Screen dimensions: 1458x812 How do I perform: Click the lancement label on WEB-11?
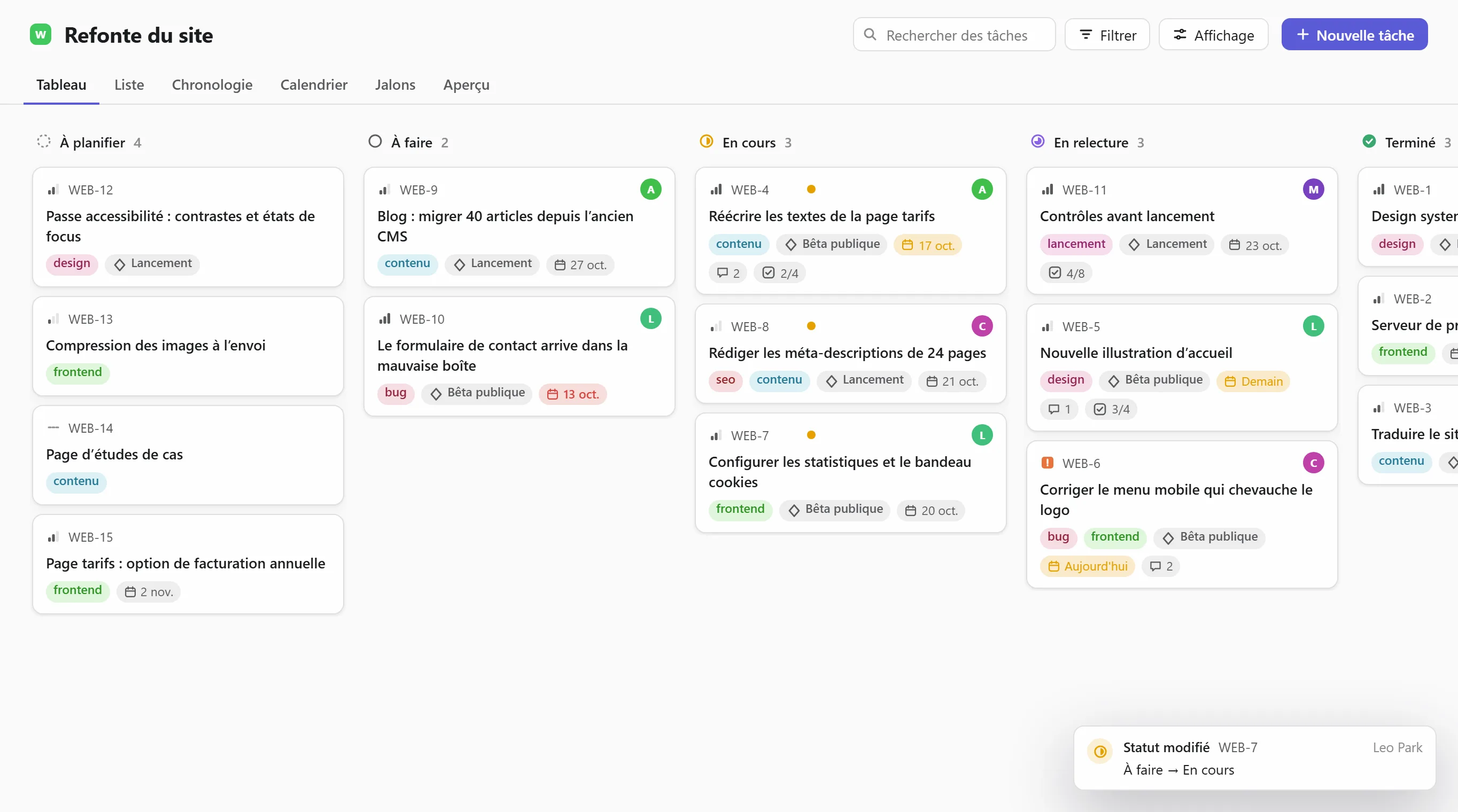coord(1075,244)
